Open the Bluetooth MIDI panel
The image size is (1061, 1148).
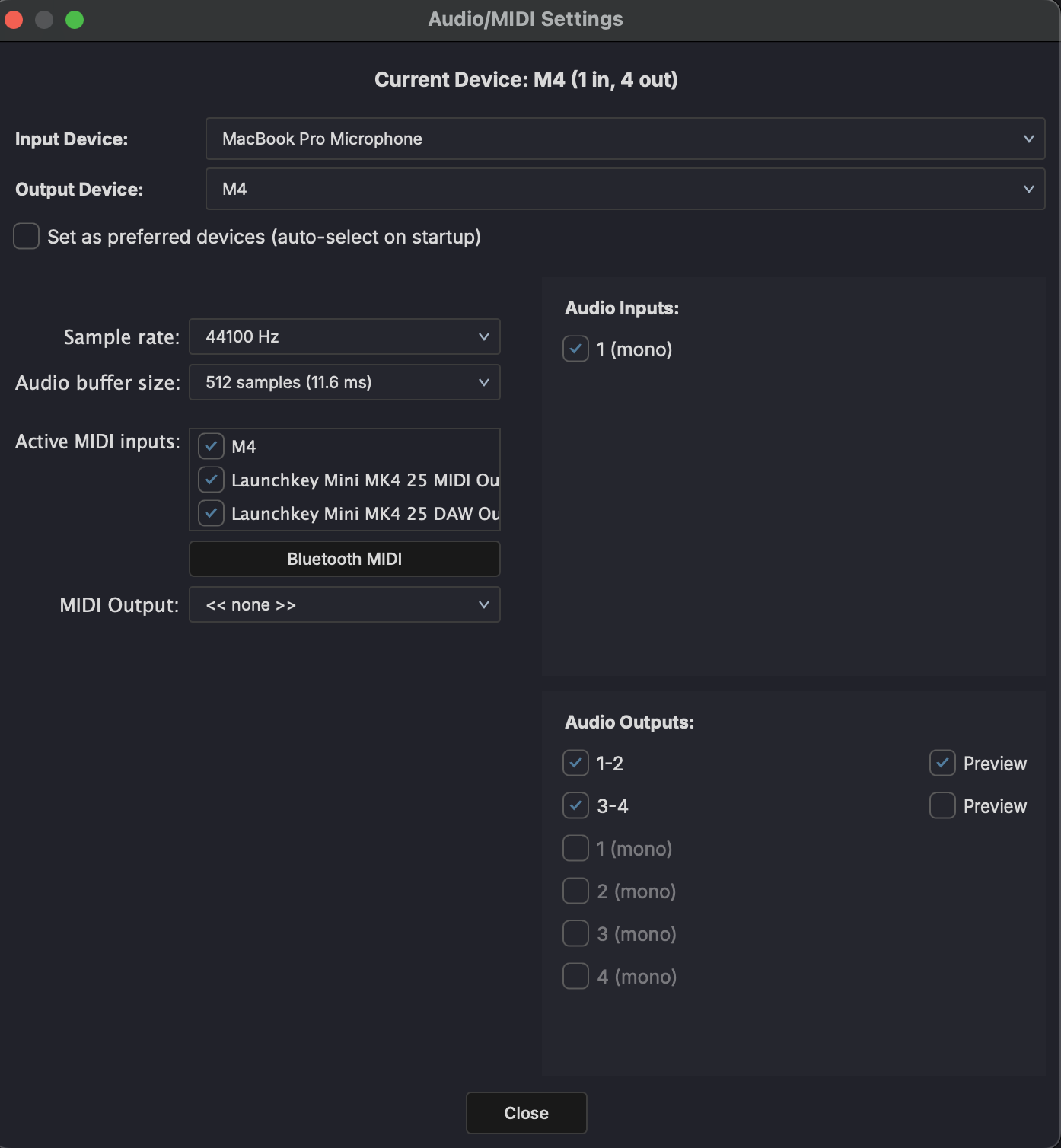coord(344,558)
